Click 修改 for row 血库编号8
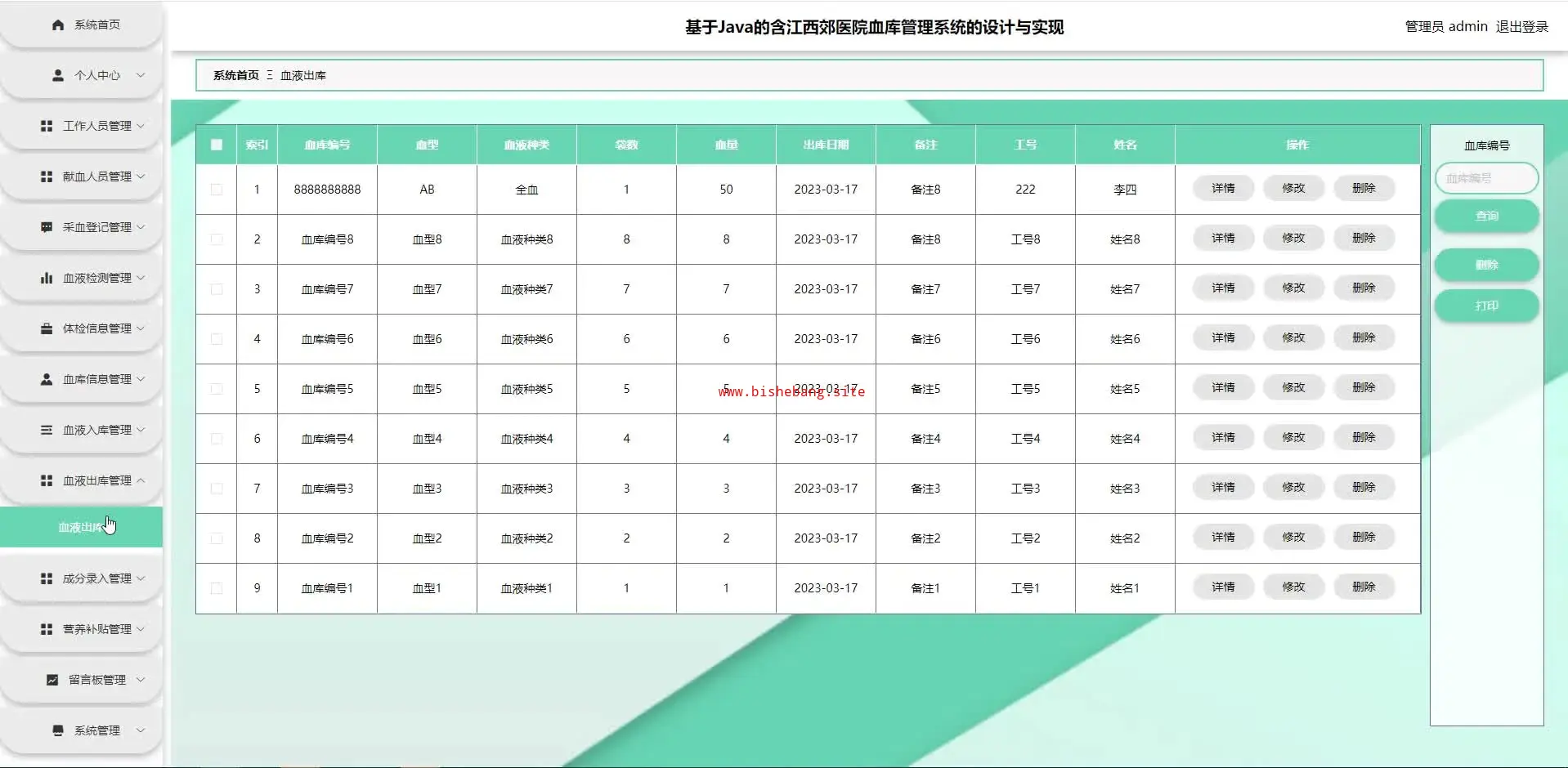 coord(1293,239)
